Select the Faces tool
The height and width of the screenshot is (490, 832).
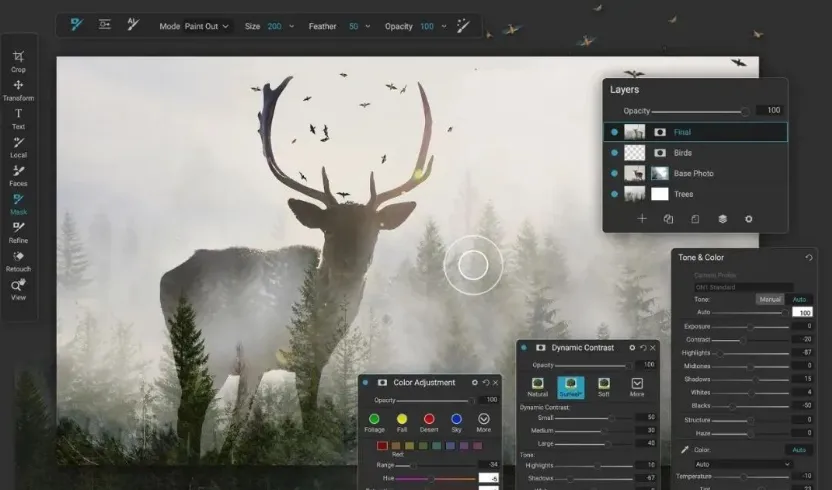[18, 176]
